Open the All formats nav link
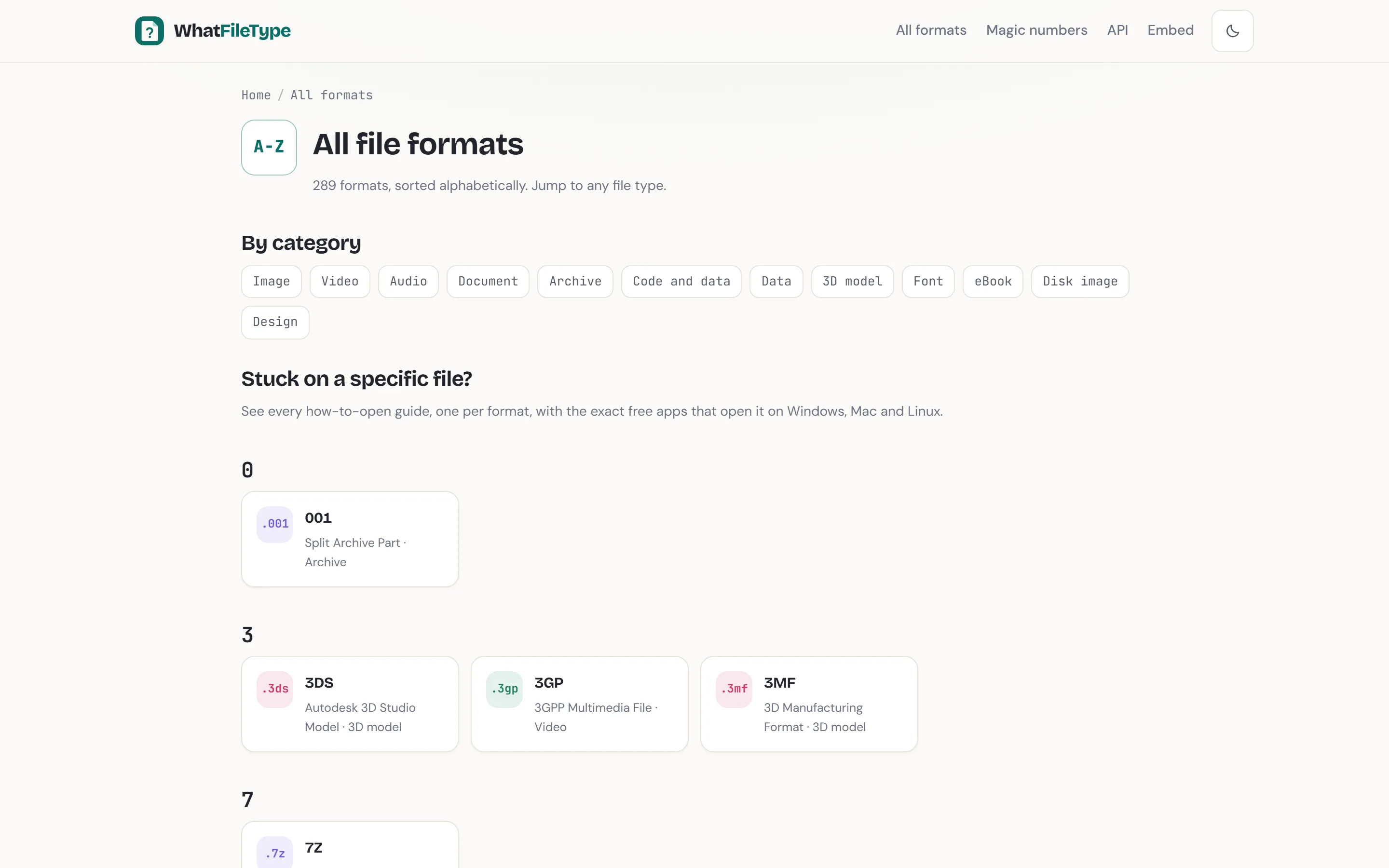 pyautogui.click(x=931, y=30)
